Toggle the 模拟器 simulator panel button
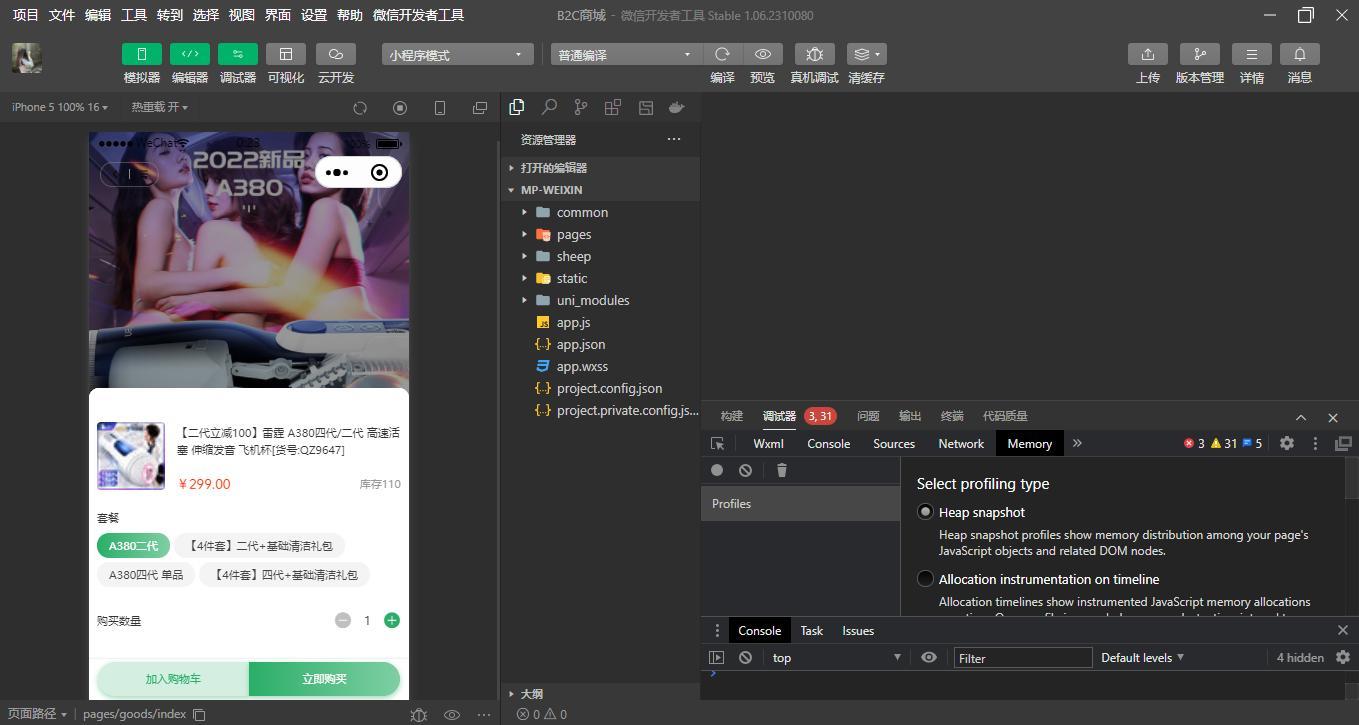This screenshot has height=725, width=1359. [x=142, y=54]
